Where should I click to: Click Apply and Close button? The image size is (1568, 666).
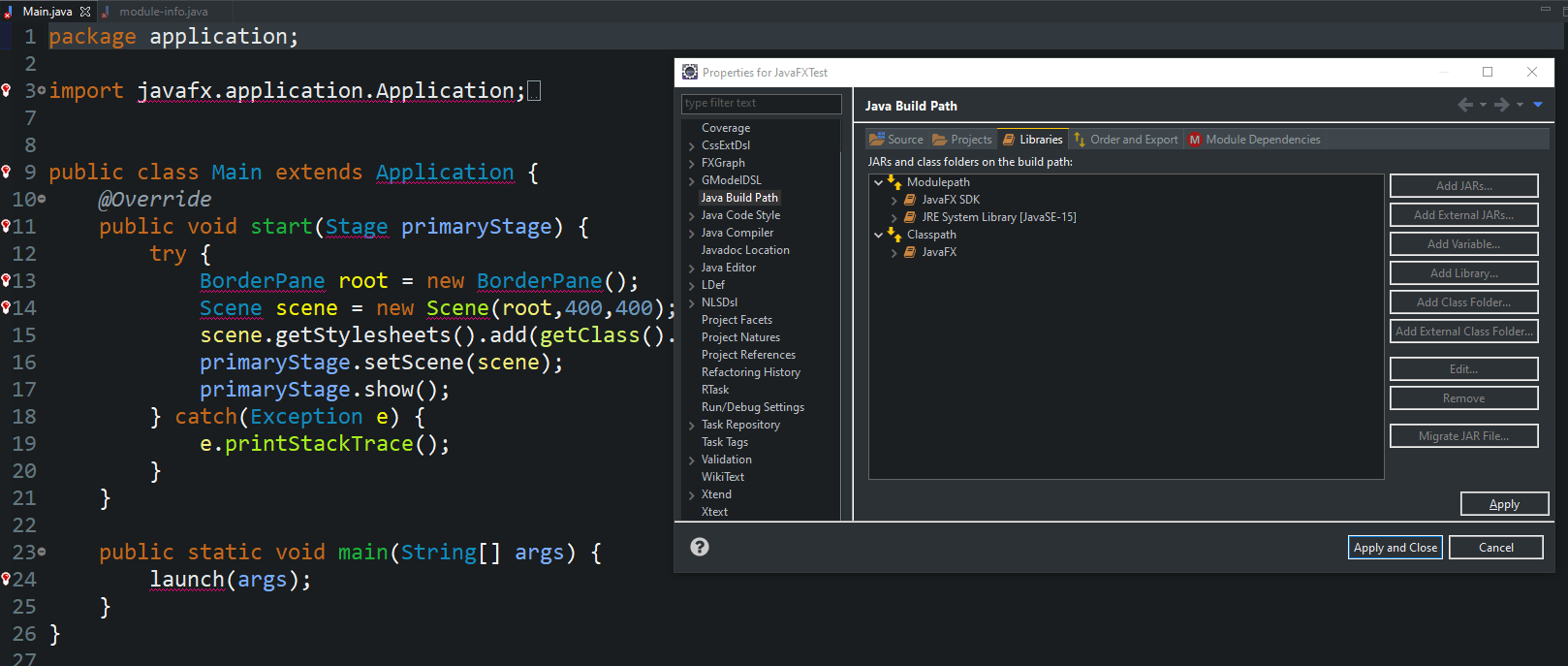1396,548
